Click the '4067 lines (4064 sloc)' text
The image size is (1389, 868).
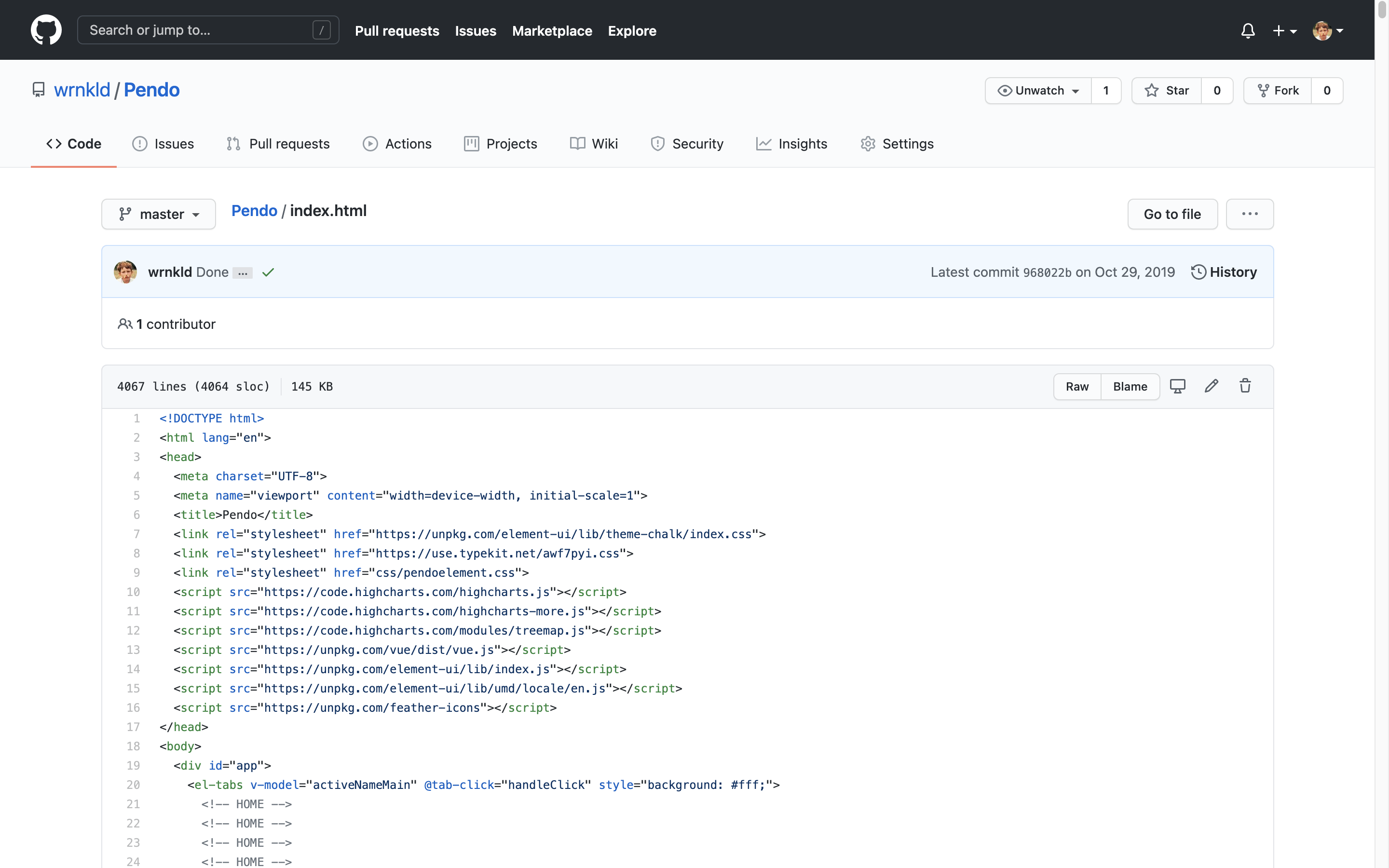(193, 386)
